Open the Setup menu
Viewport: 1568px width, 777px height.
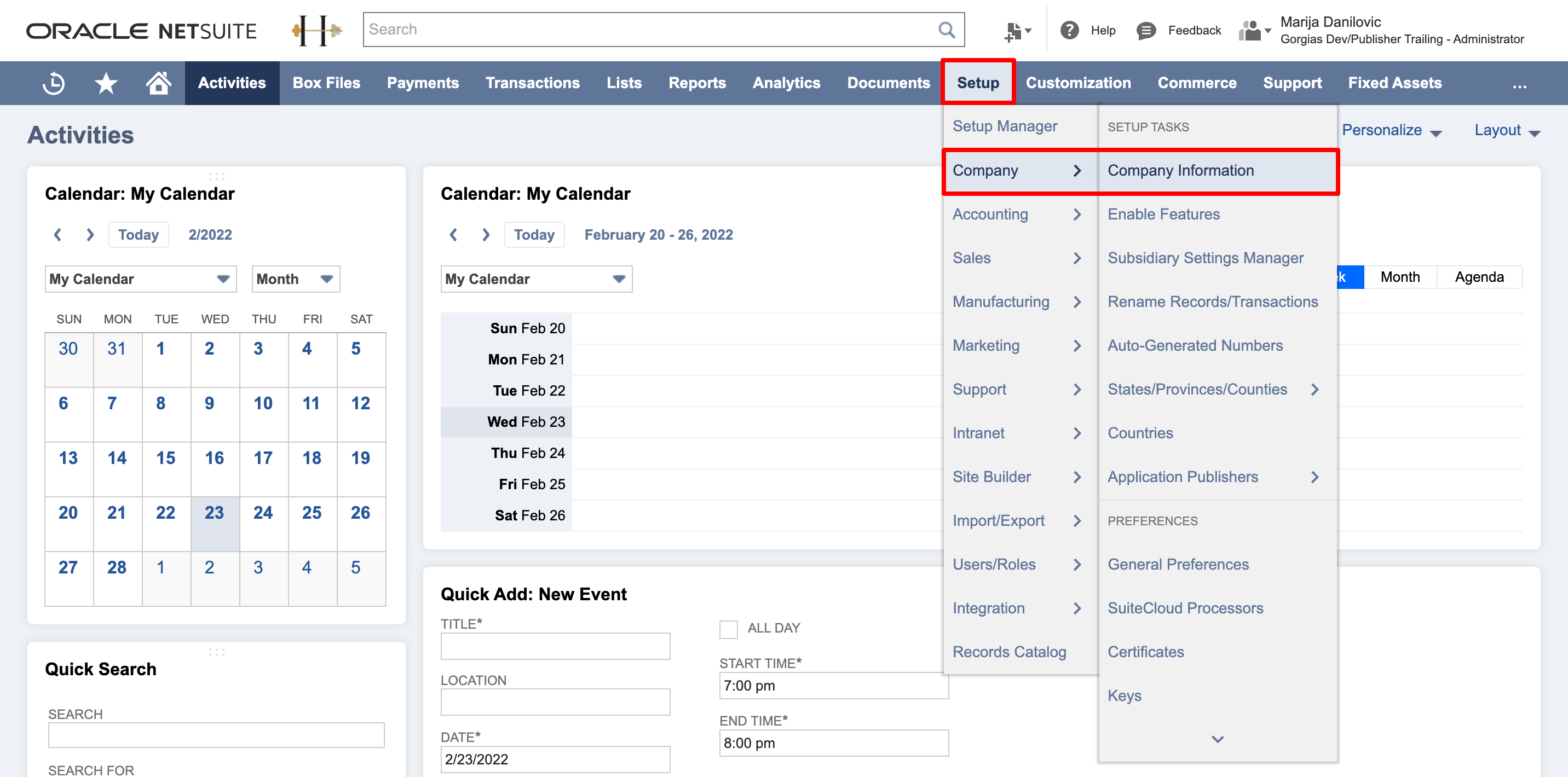pos(978,83)
